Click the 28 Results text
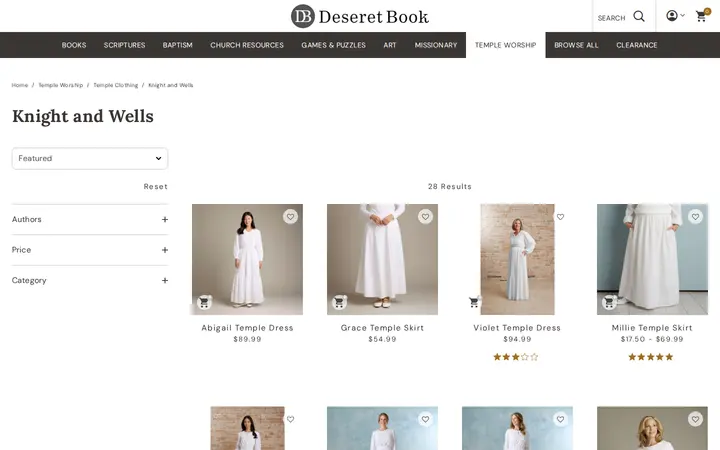Viewport: 720px width, 450px height. [450, 186]
